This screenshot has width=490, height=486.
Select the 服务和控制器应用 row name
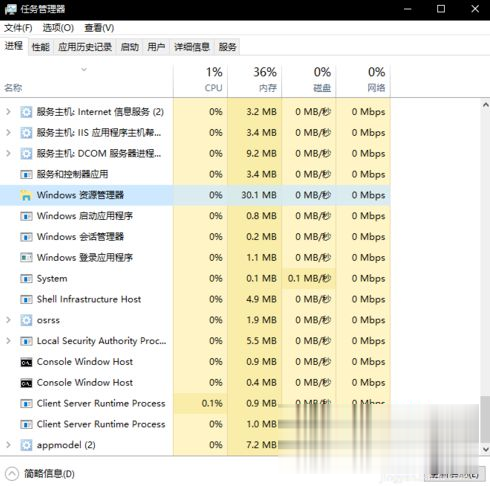pyautogui.click(x=72, y=174)
